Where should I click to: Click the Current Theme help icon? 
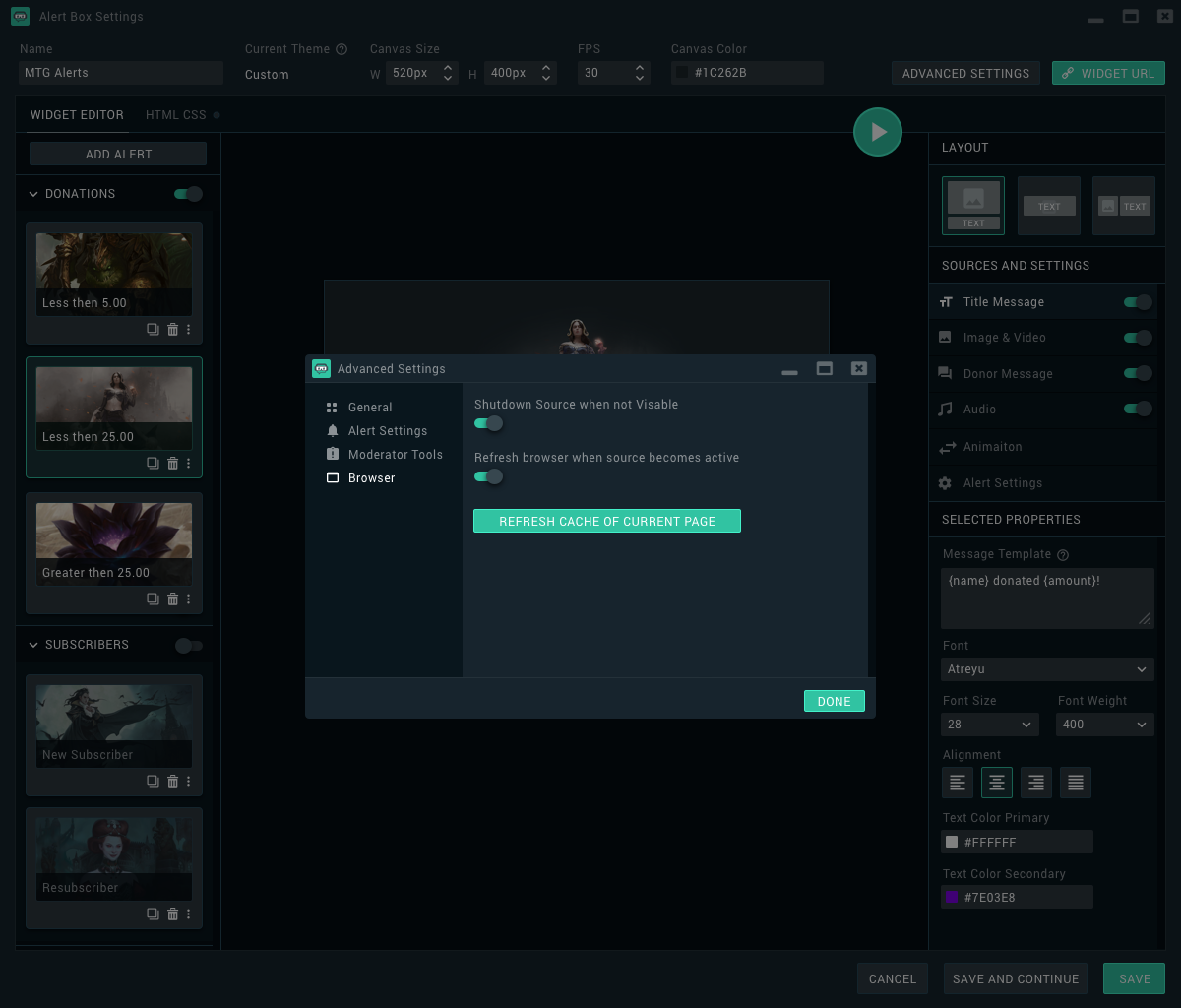click(342, 49)
